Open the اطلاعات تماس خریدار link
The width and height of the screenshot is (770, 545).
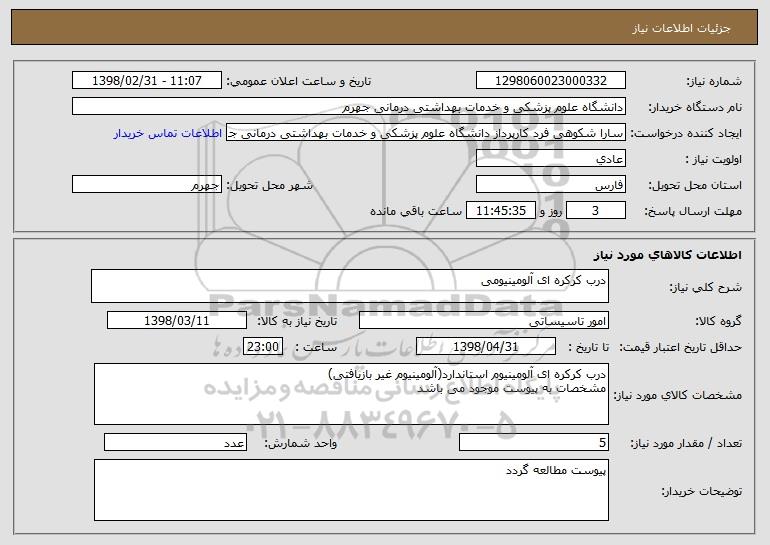tap(168, 134)
